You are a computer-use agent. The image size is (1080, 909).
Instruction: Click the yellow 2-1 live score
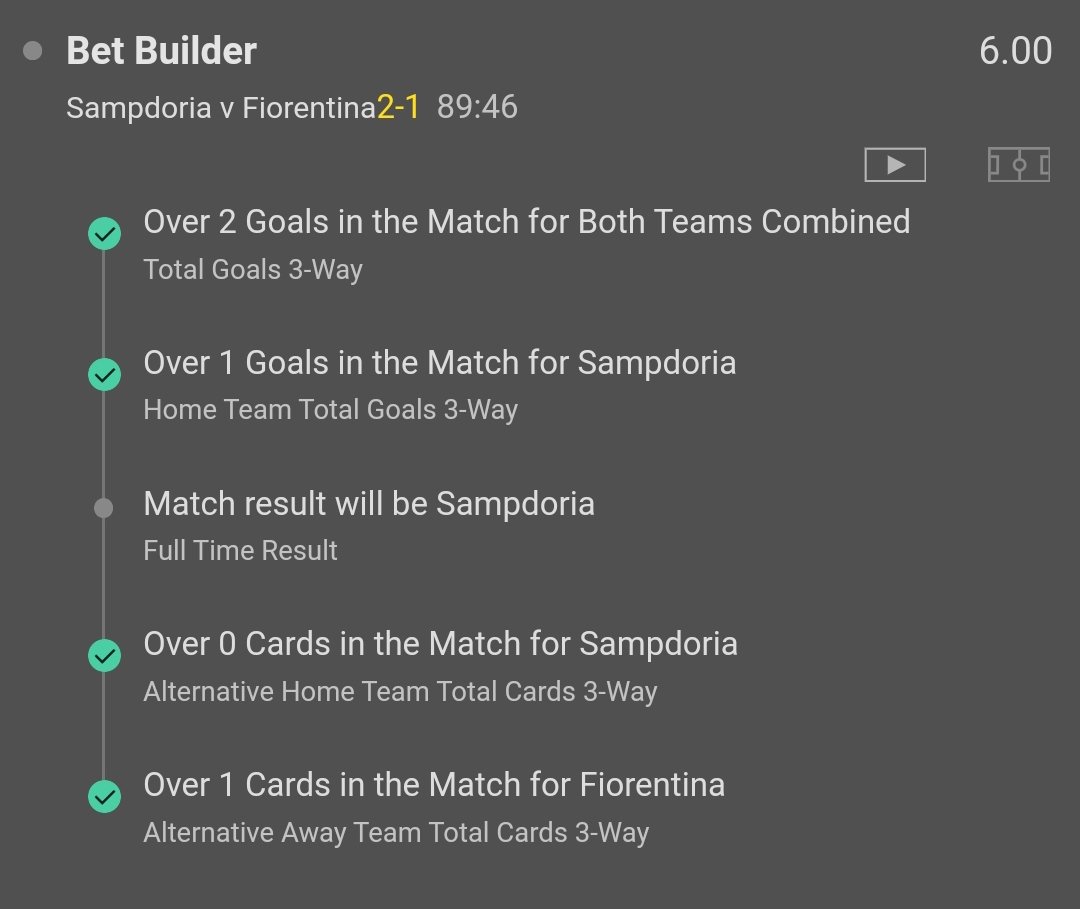pos(398,108)
